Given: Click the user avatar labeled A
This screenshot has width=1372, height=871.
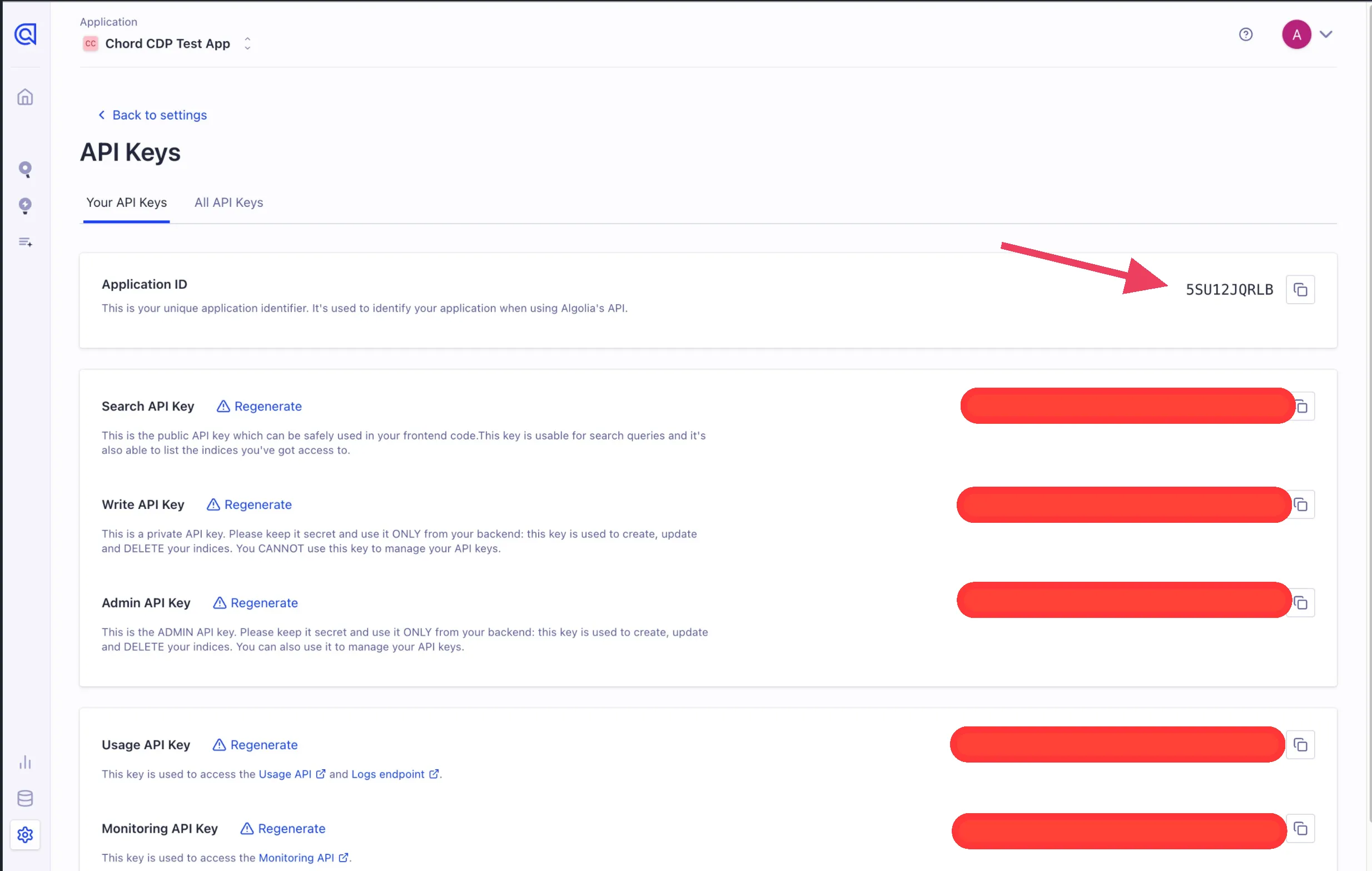Looking at the screenshot, I should click(1296, 34).
